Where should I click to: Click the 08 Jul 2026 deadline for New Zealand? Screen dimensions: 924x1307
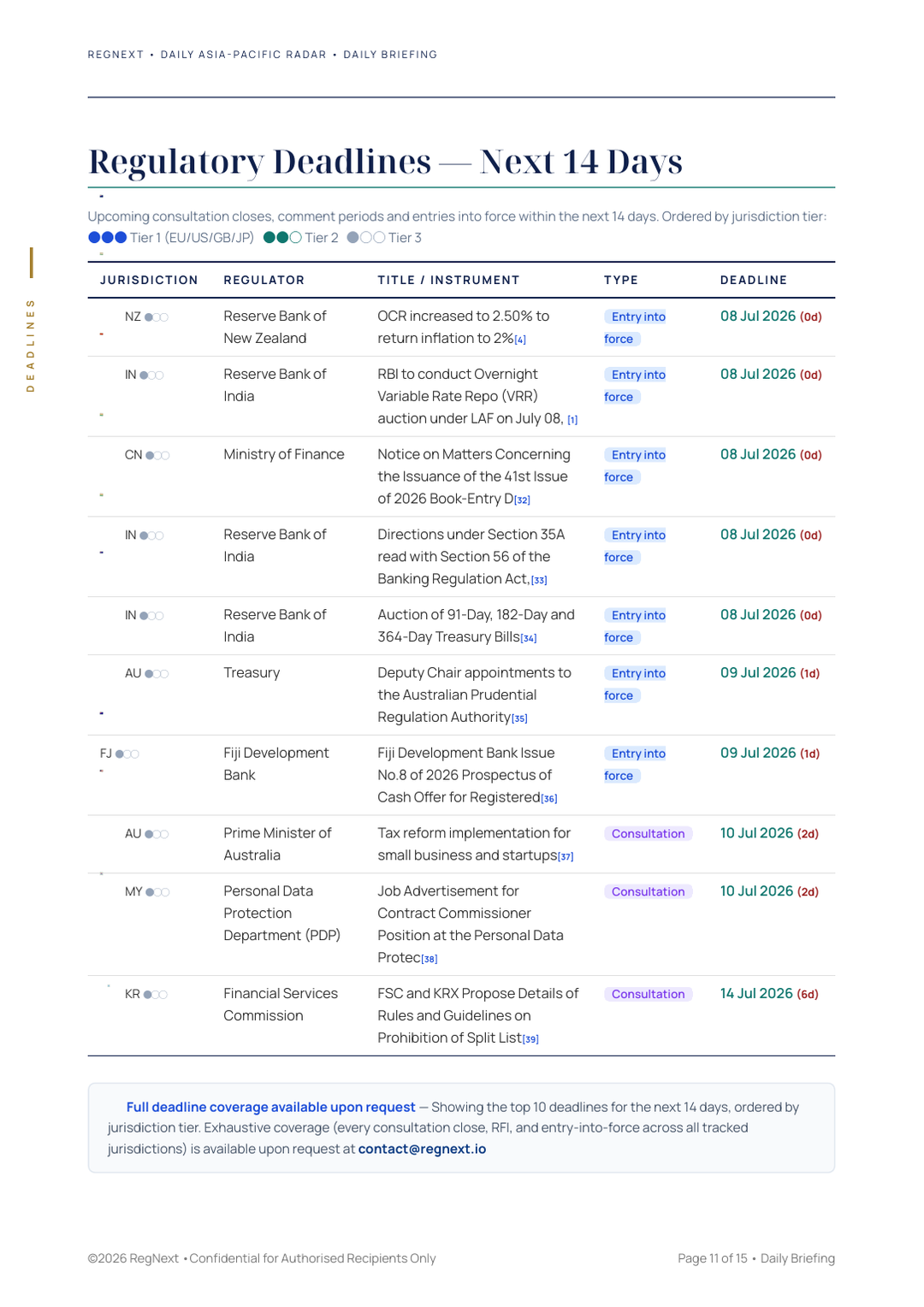tap(771, 316)
